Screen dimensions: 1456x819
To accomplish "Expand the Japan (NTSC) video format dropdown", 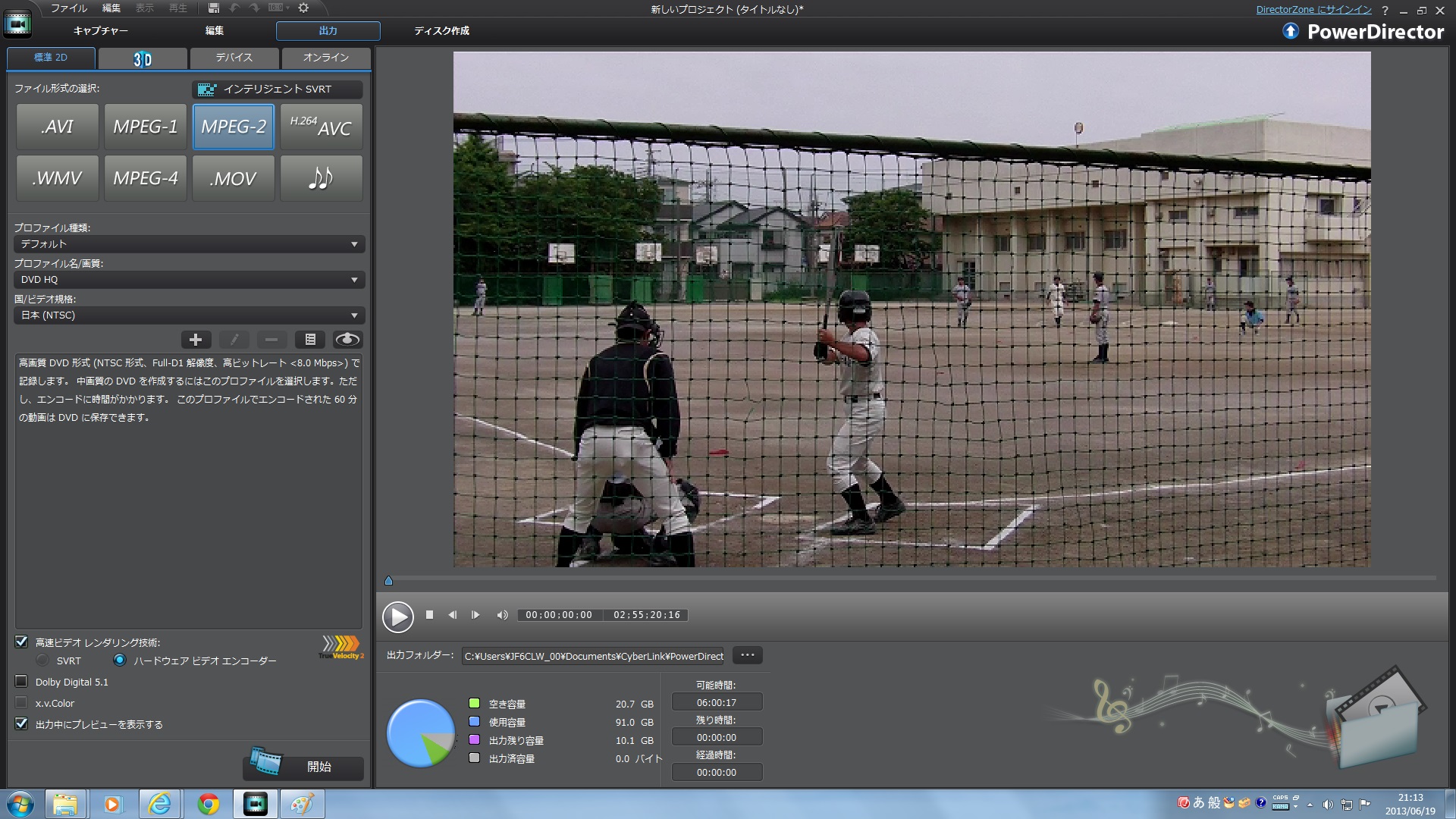I will click(189, 315).
